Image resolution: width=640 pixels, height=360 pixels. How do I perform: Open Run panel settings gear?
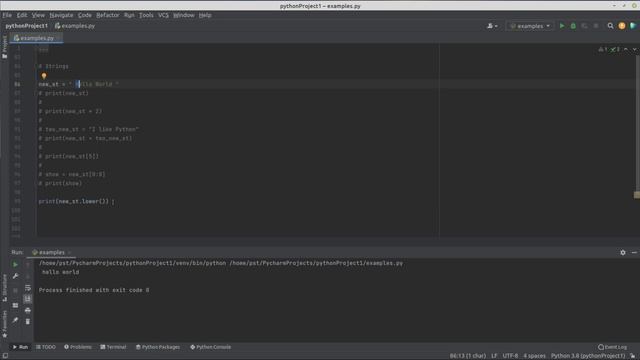[623, 253]
